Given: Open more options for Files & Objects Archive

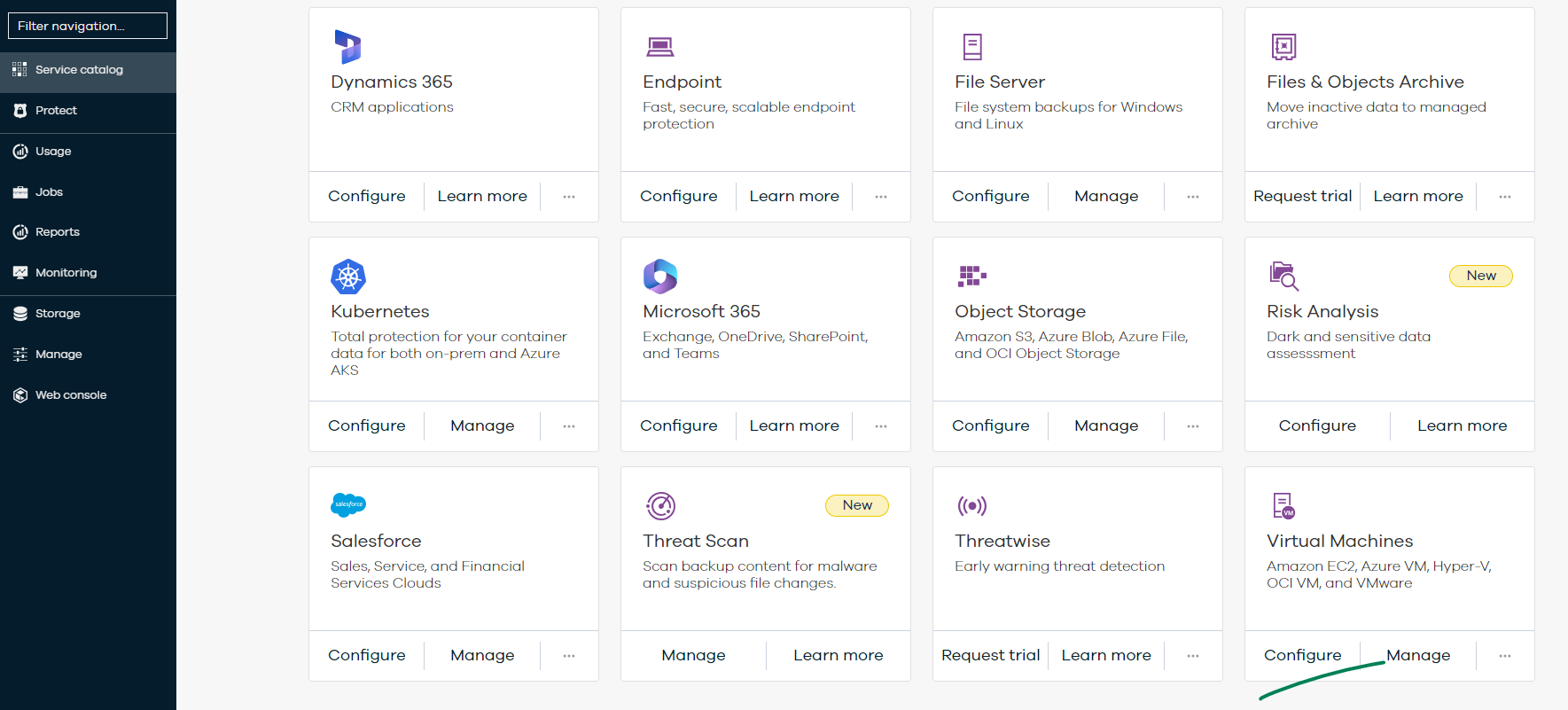Looking at the screenshot, I should tap(1505, 197).
